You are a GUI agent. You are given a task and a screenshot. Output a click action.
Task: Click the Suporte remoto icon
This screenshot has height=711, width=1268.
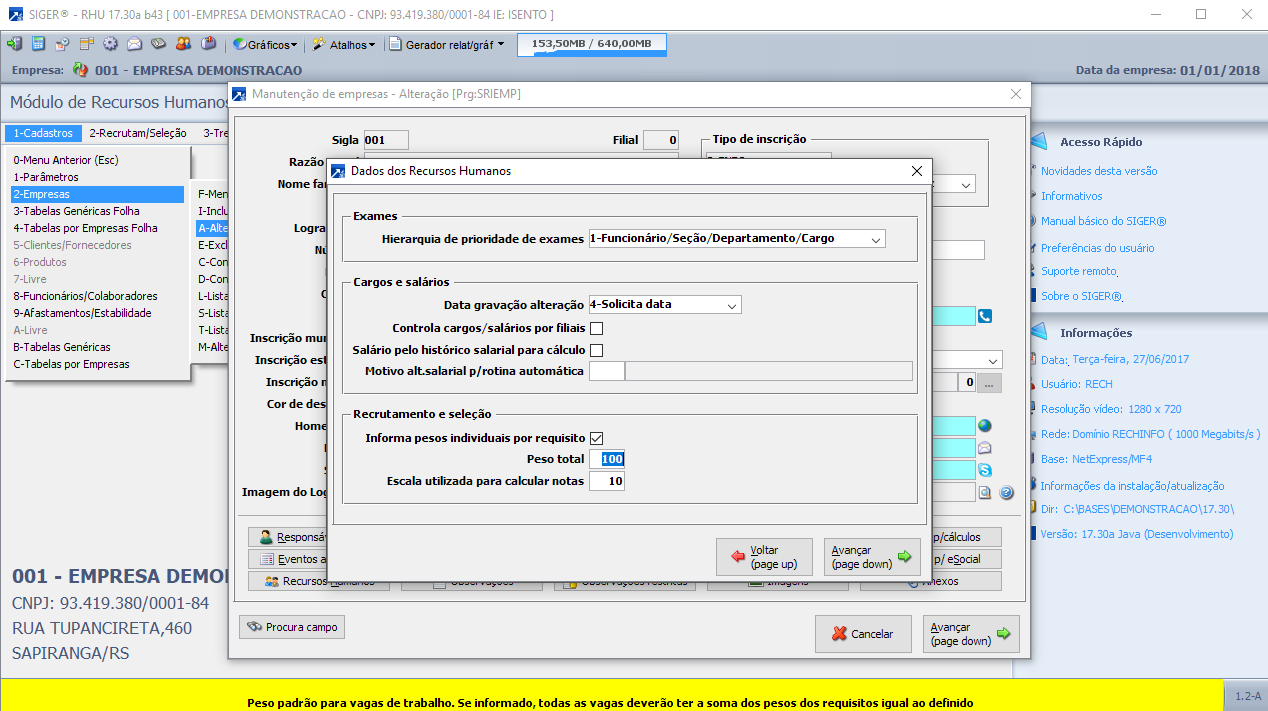1033,271
